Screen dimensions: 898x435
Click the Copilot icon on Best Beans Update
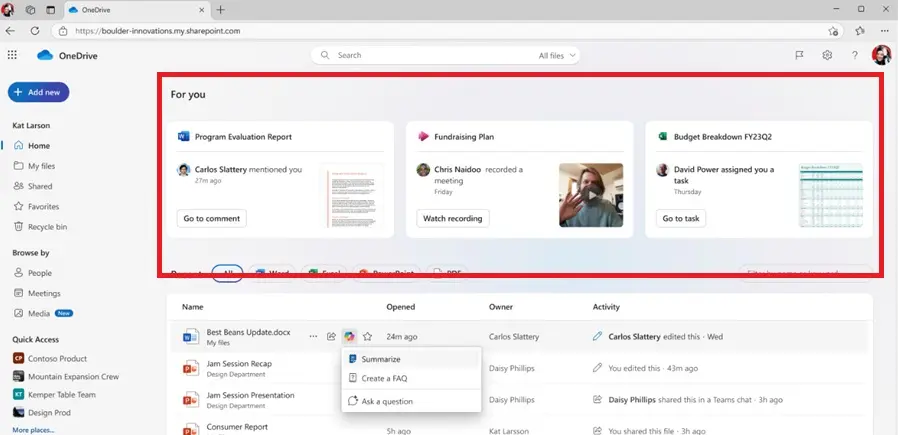coord(349,337)
